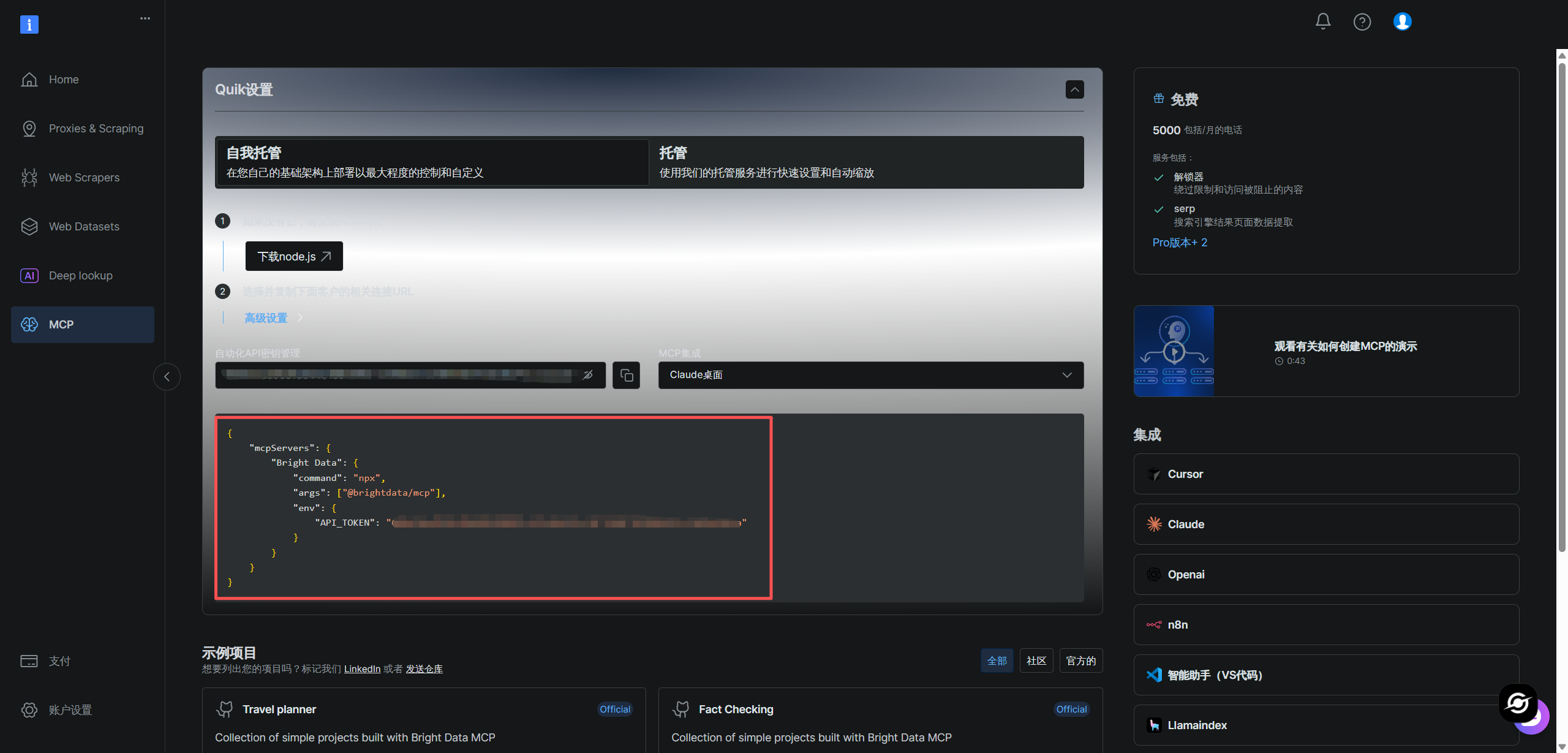
Task: Open the Fact Checking project card
Action: click(x=881, y=721)
